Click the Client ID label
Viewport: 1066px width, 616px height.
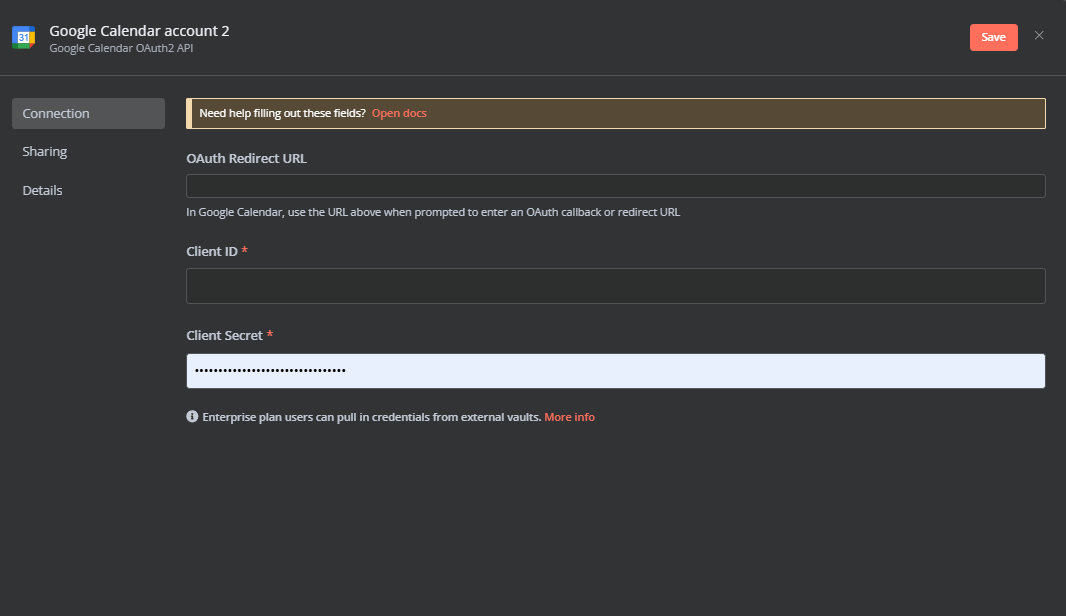(212, 251)
